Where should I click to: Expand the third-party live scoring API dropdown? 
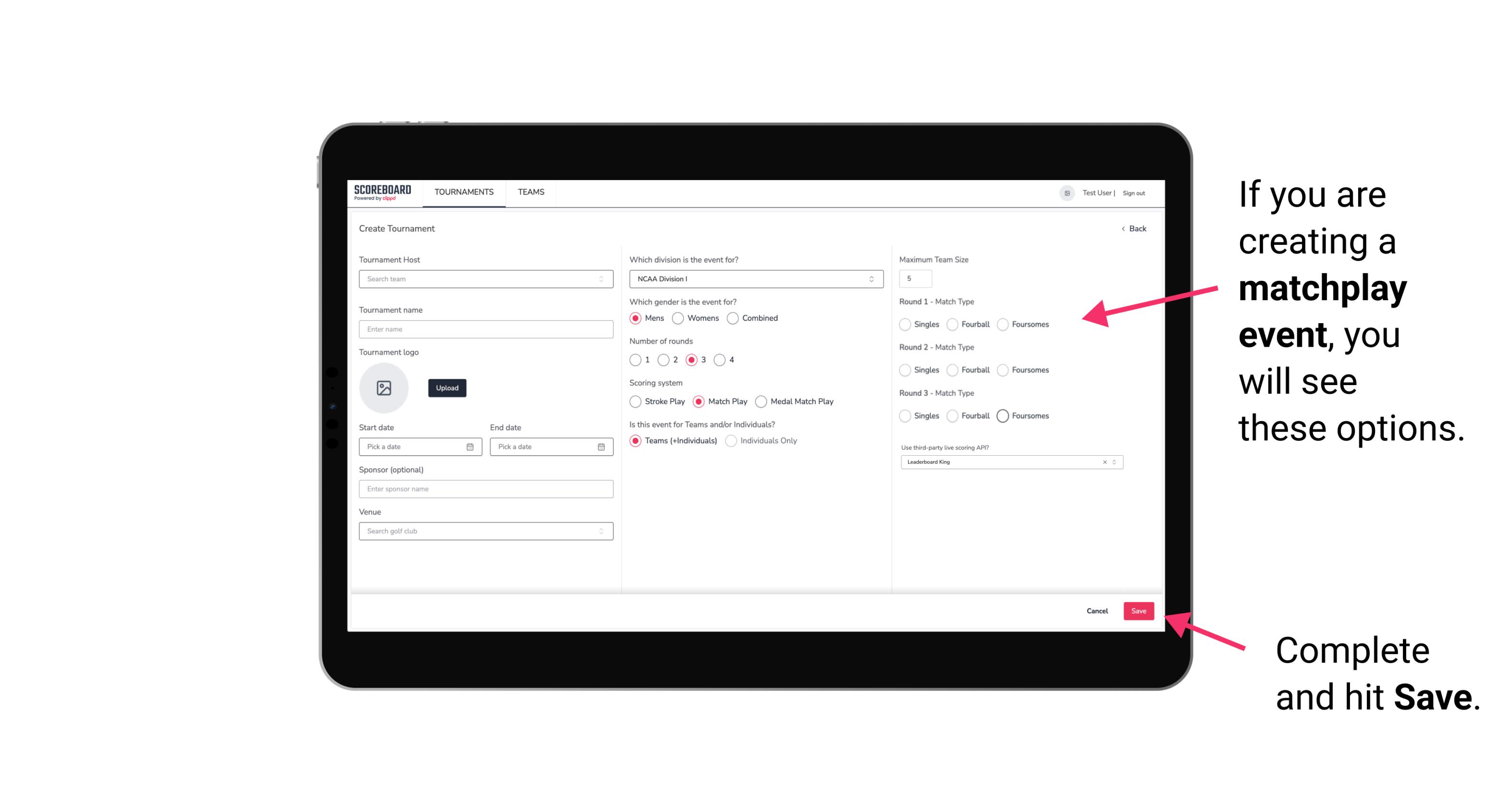[1113, 462]
